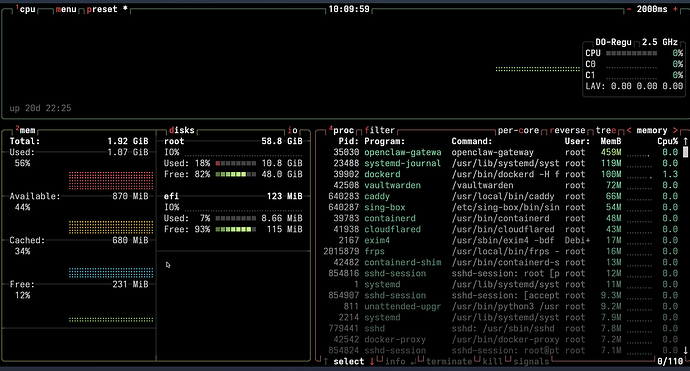Select the exim4 process row
The height and width of the screenshot is (371, 690).
(501, 240)
